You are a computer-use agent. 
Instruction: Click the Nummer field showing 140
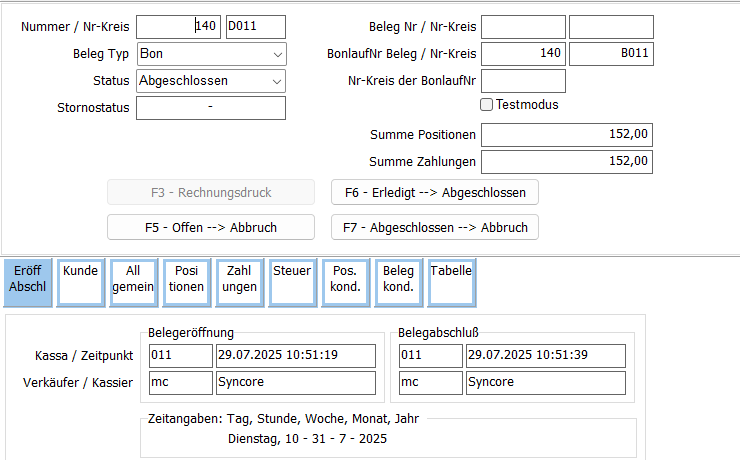click(178, 27)
